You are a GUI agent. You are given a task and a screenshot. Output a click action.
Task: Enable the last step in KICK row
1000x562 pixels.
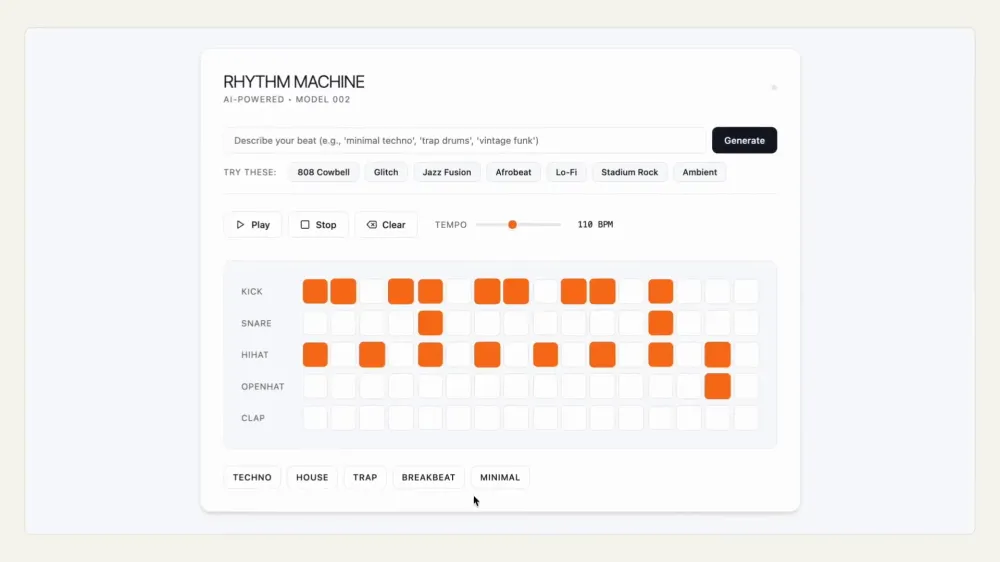746,292
